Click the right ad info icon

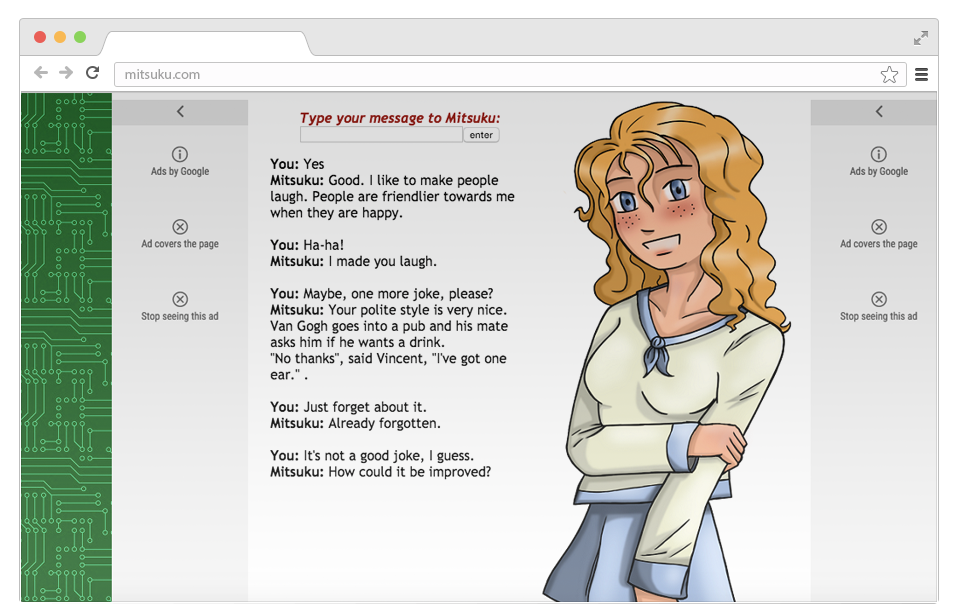879,154
